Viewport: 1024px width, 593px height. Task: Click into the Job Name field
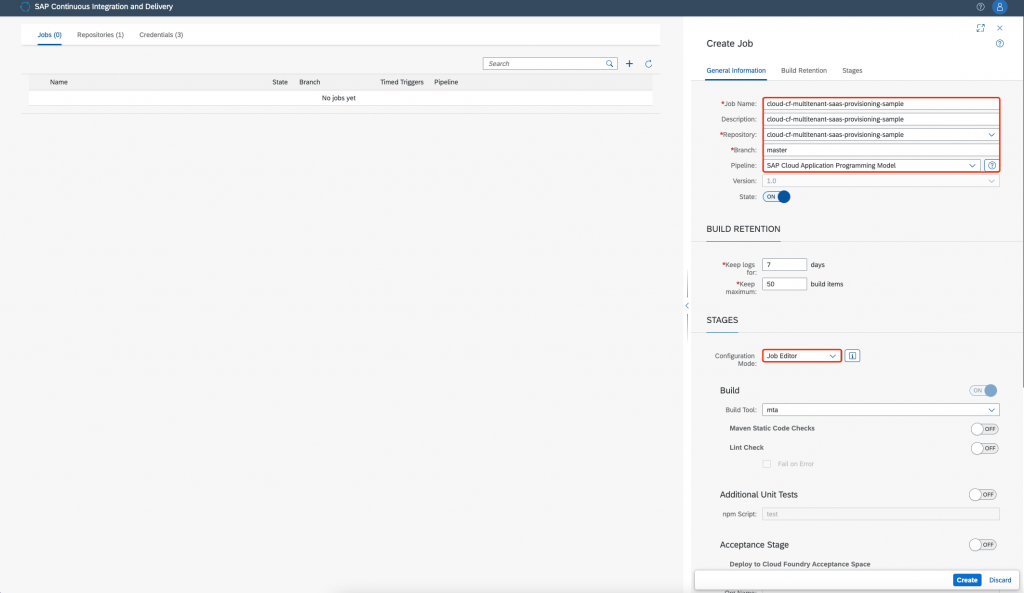coord(880,104)
